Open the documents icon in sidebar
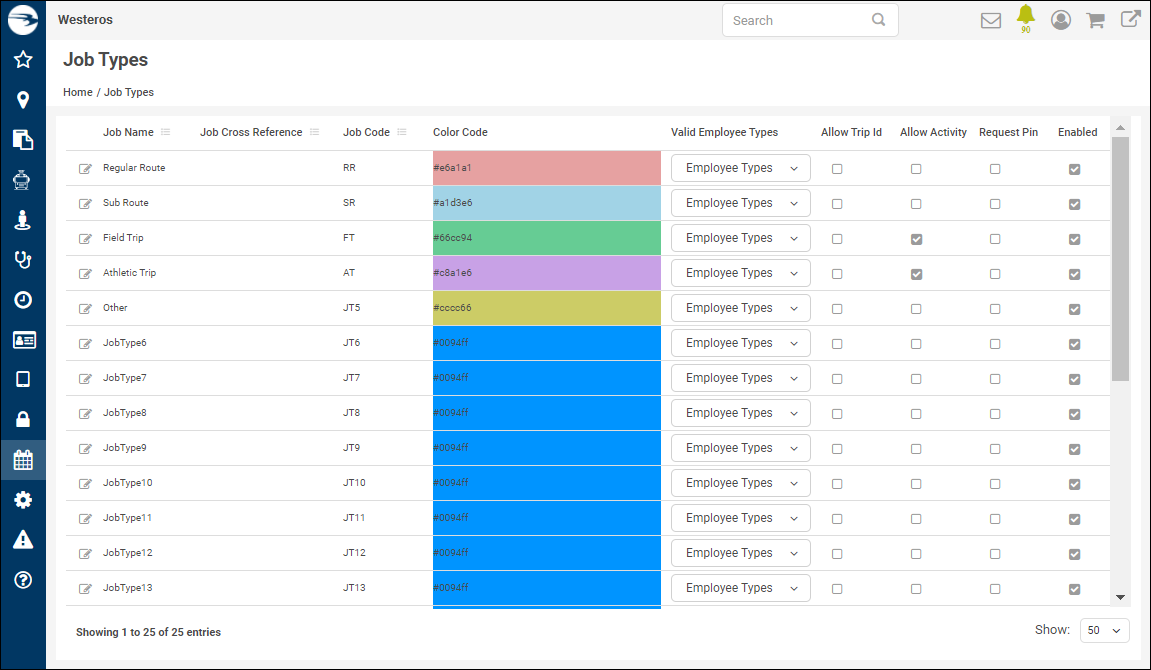This screenshot has width=1151, height=670. pyautogui.click(x=23, y=139)
